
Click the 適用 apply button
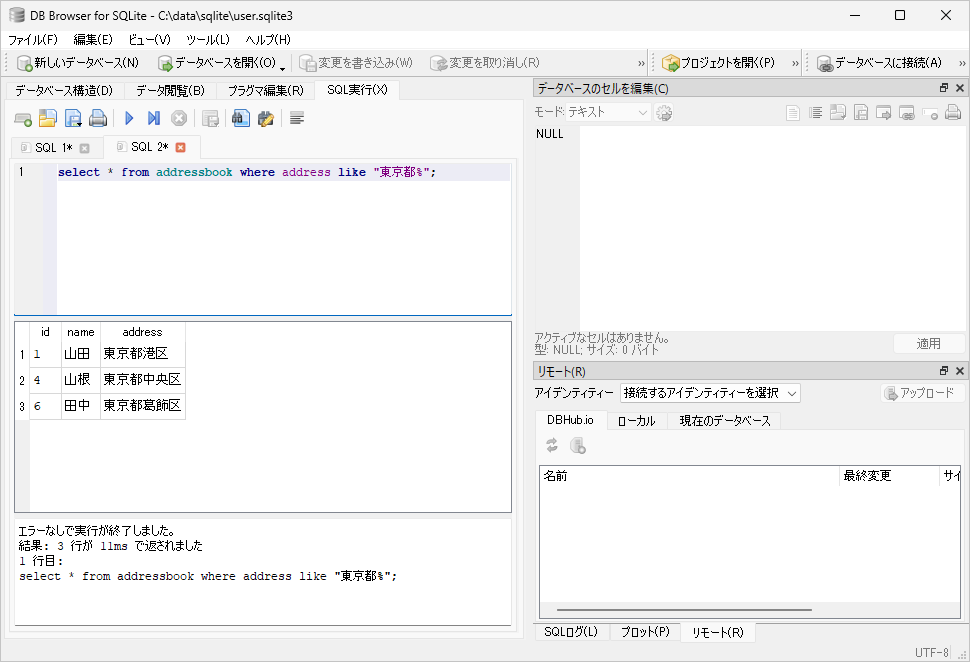928,342
